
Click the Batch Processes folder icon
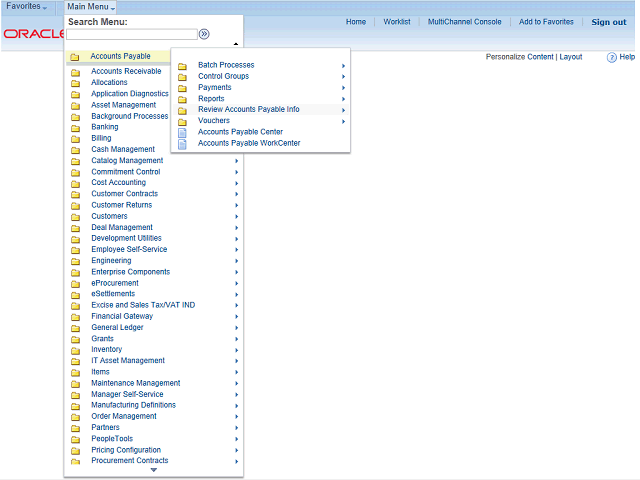tap(182, 66)
